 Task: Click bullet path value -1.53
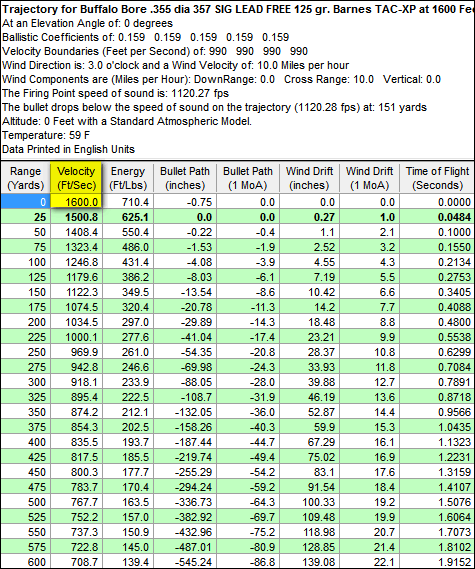(185, 247)
